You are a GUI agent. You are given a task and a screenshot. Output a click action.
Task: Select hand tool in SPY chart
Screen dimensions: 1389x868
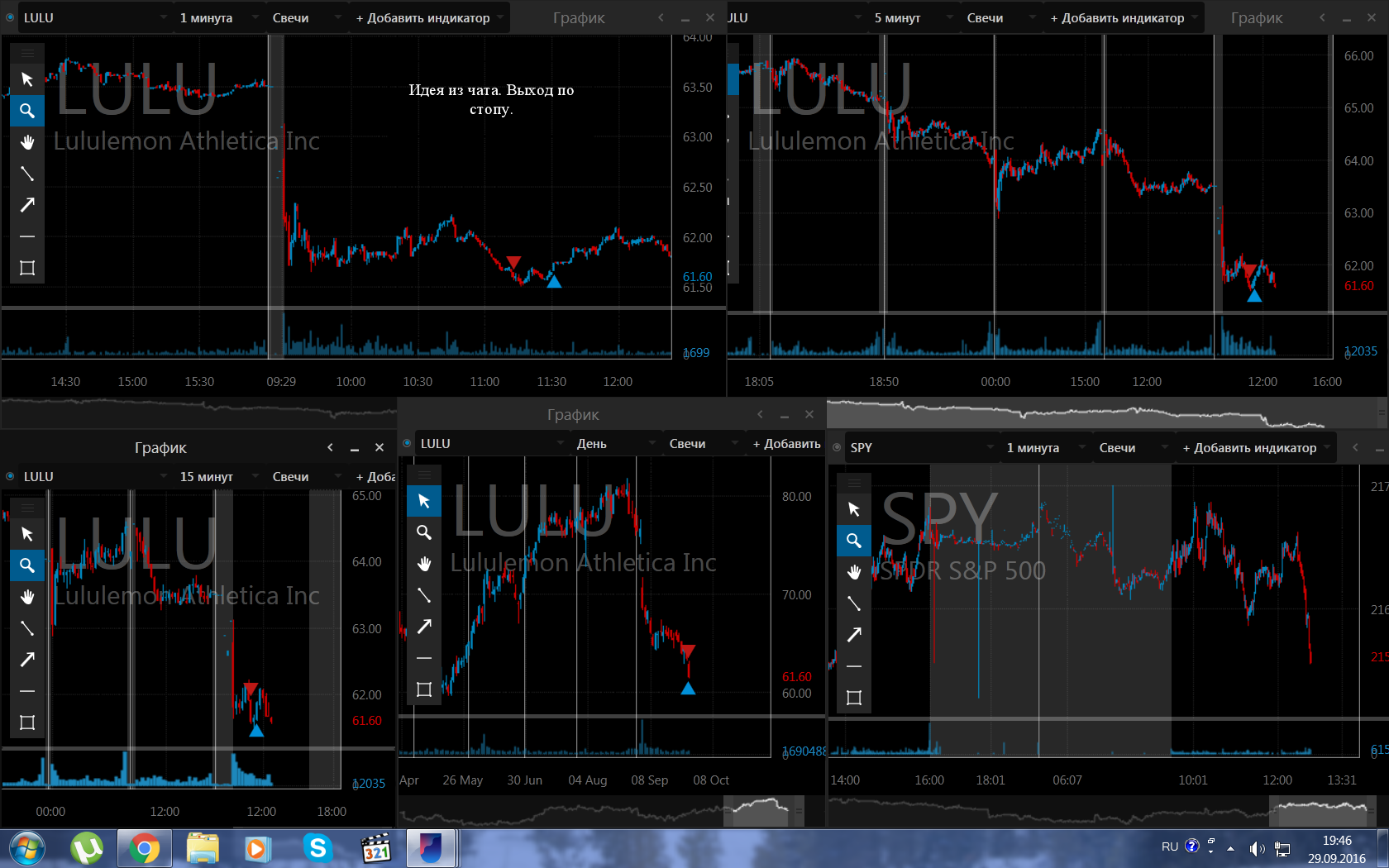coord(854,572)
